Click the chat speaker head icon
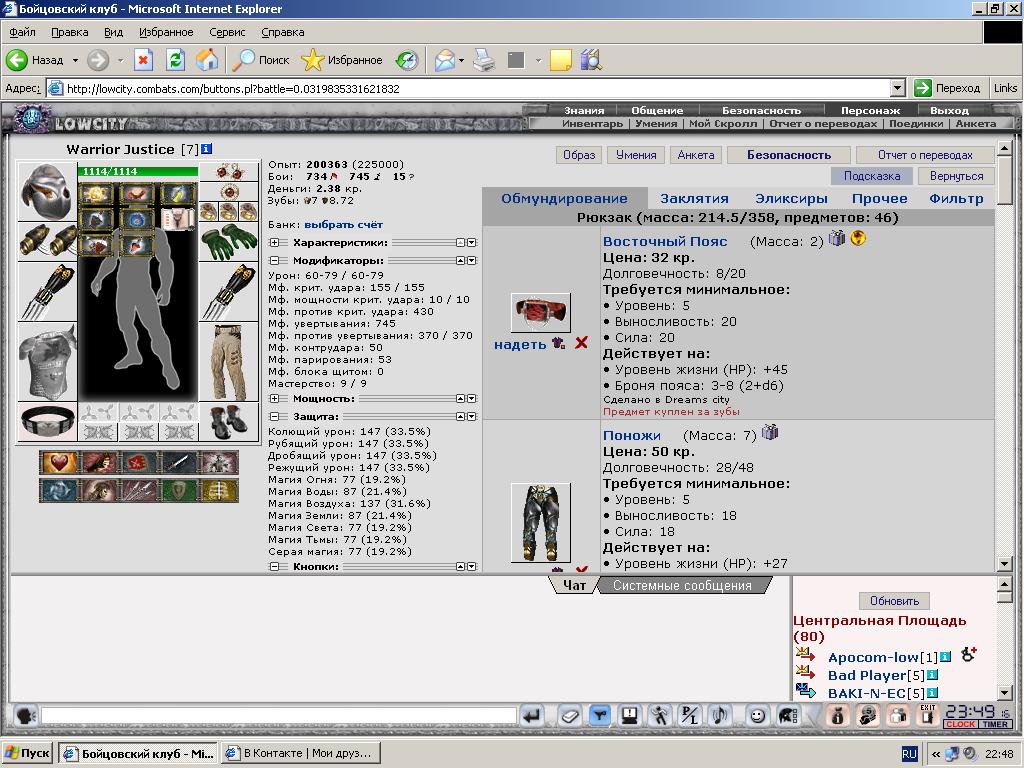The height and width of the screenshot is (768, 1024). click(25, 716)
